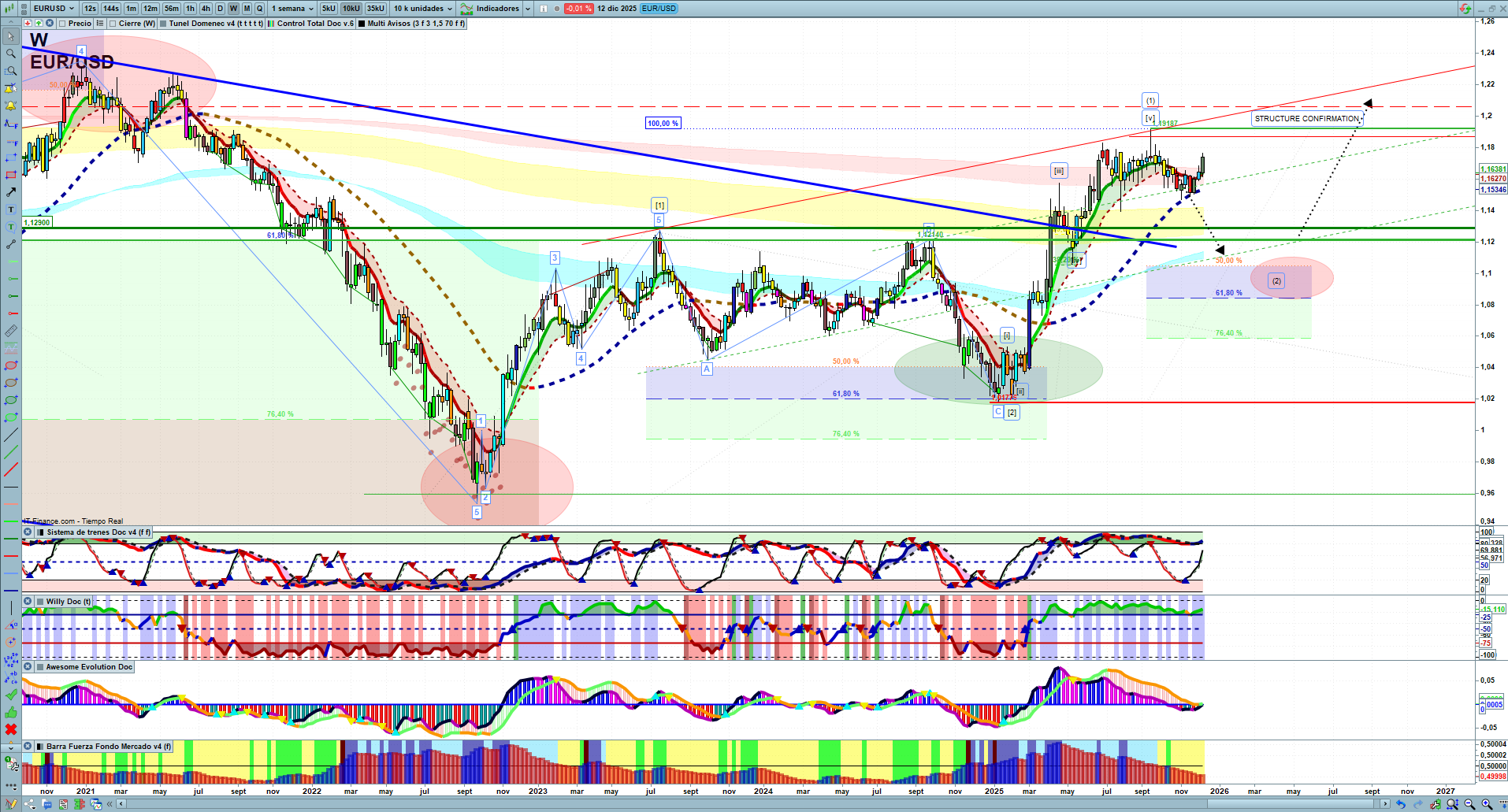Screen dimensions: 1508x812
Task: Select the magnifier zoom tool in the left toolbar
Action: point(11,54)
